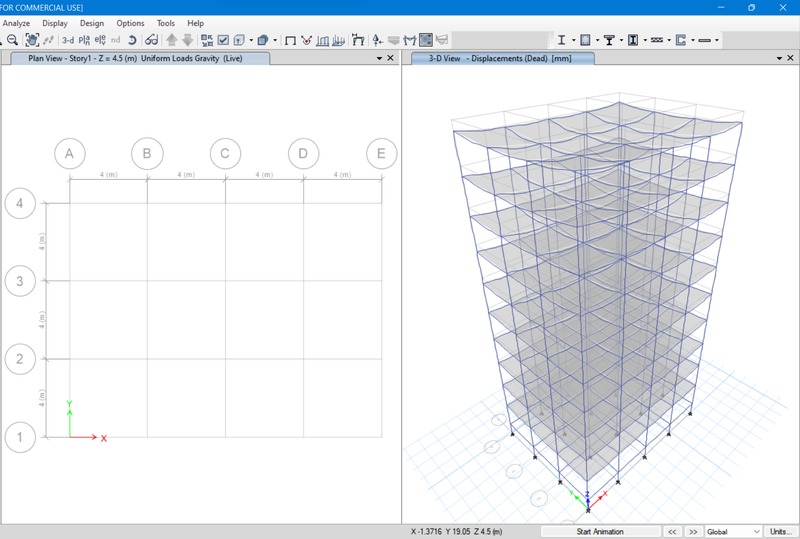The width and height of the screenshot is (800, 539).
Task: Click the M-shaped moment diagram icon
Action: [410, 40]
